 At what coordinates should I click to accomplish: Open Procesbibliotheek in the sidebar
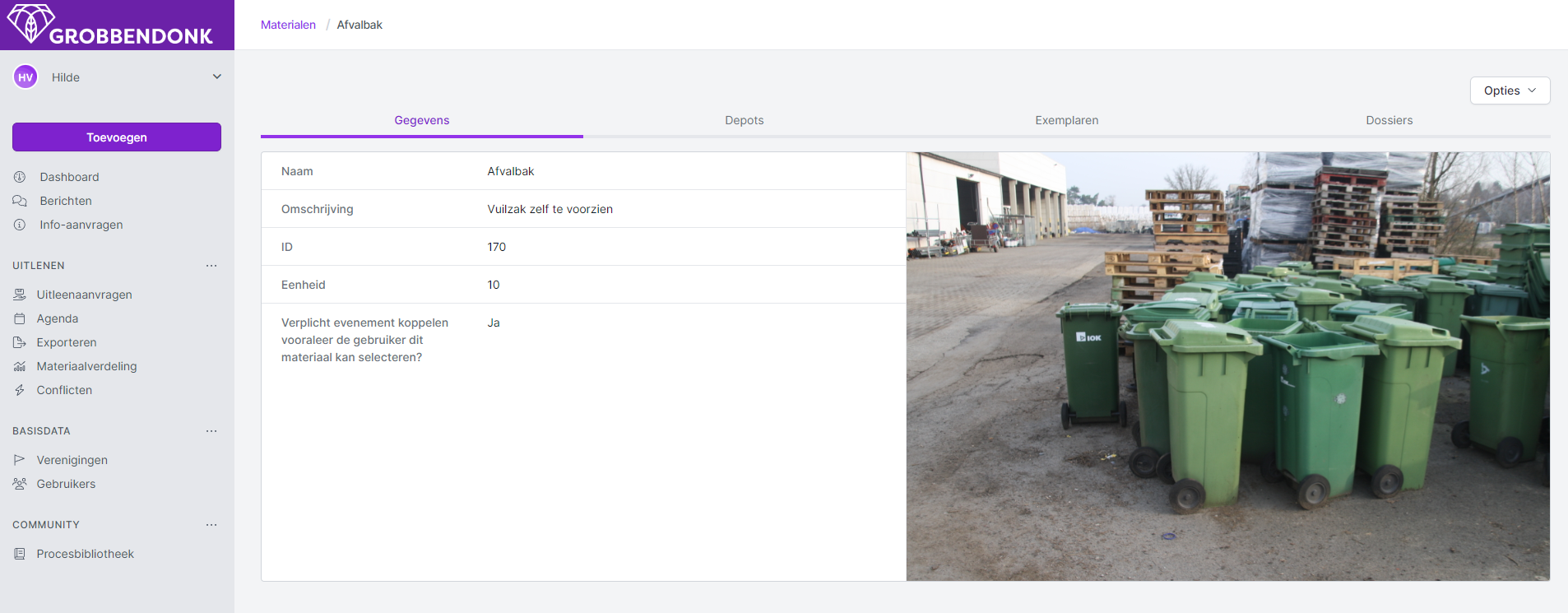[x=85, y=554]
